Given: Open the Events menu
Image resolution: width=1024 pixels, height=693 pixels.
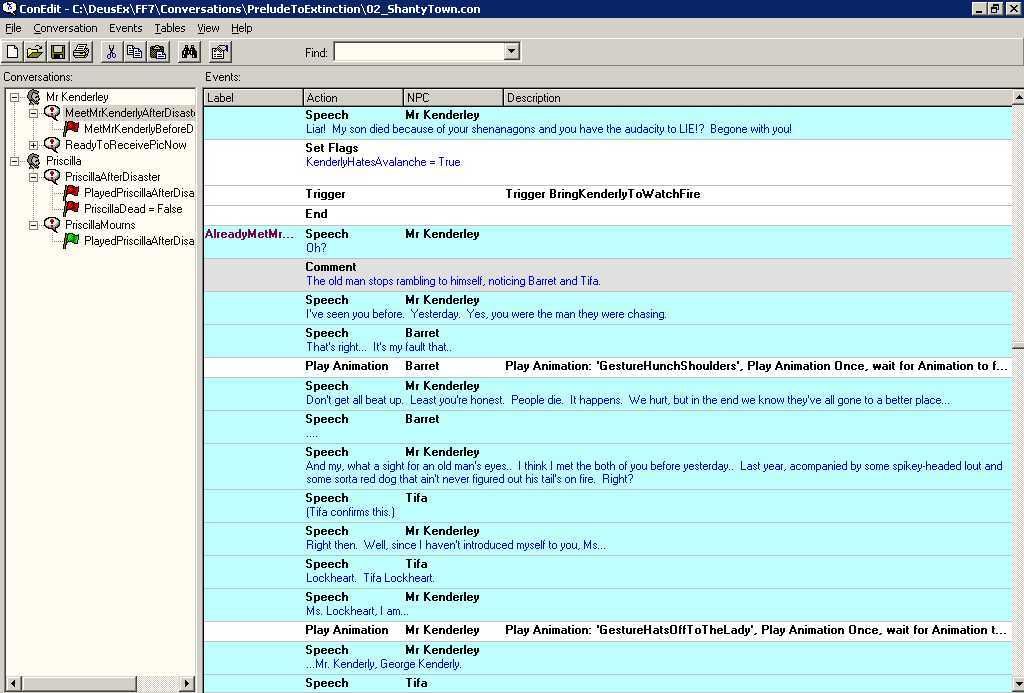Looking at the screenshot, I should [x=125, y=28].
